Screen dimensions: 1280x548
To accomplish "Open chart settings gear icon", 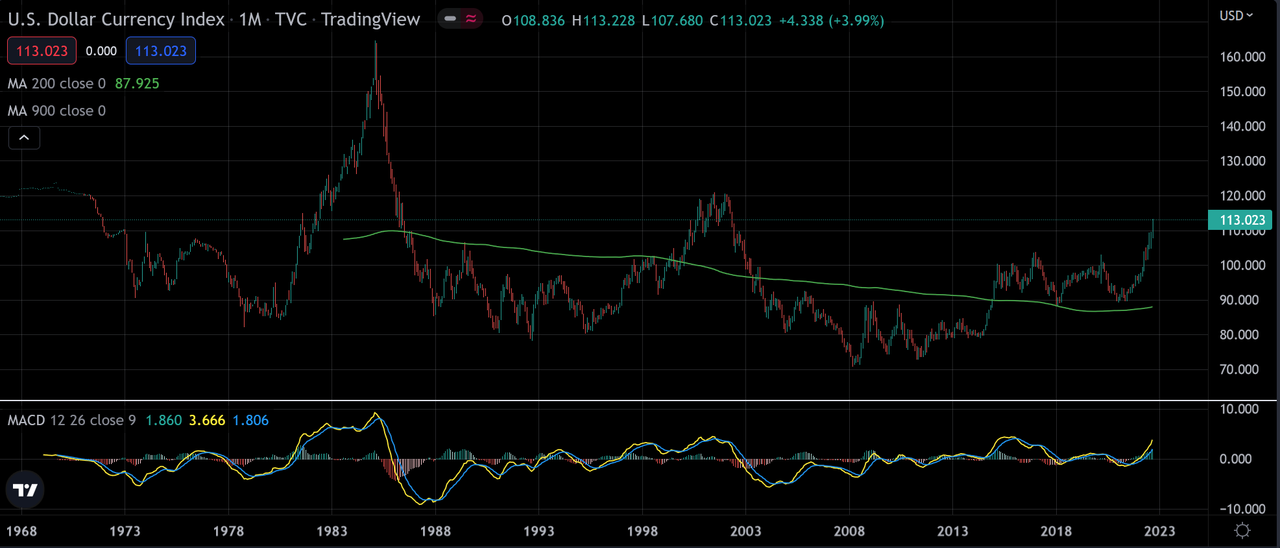I will 1243,531.
